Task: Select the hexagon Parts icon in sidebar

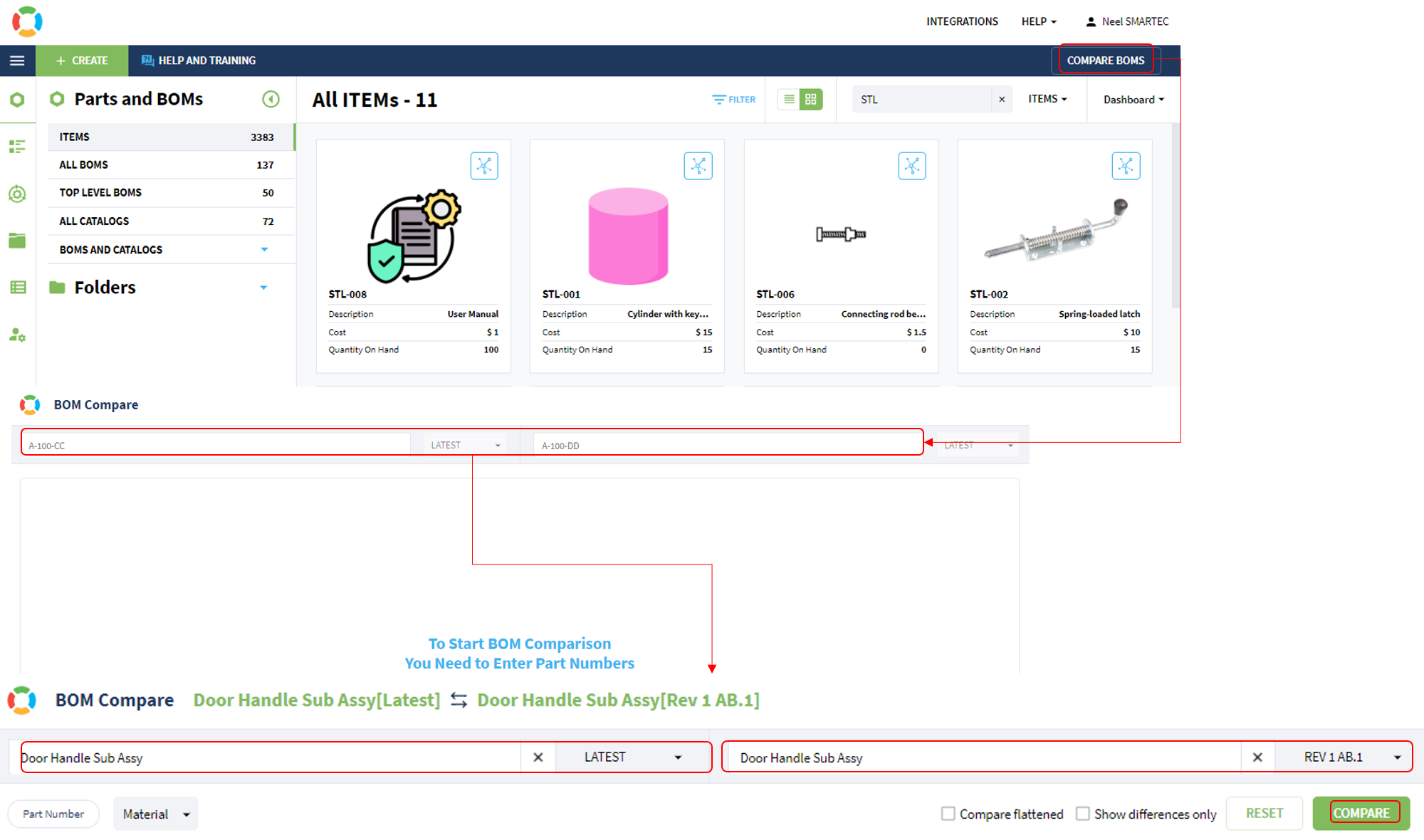Action: tap(17, 100)
